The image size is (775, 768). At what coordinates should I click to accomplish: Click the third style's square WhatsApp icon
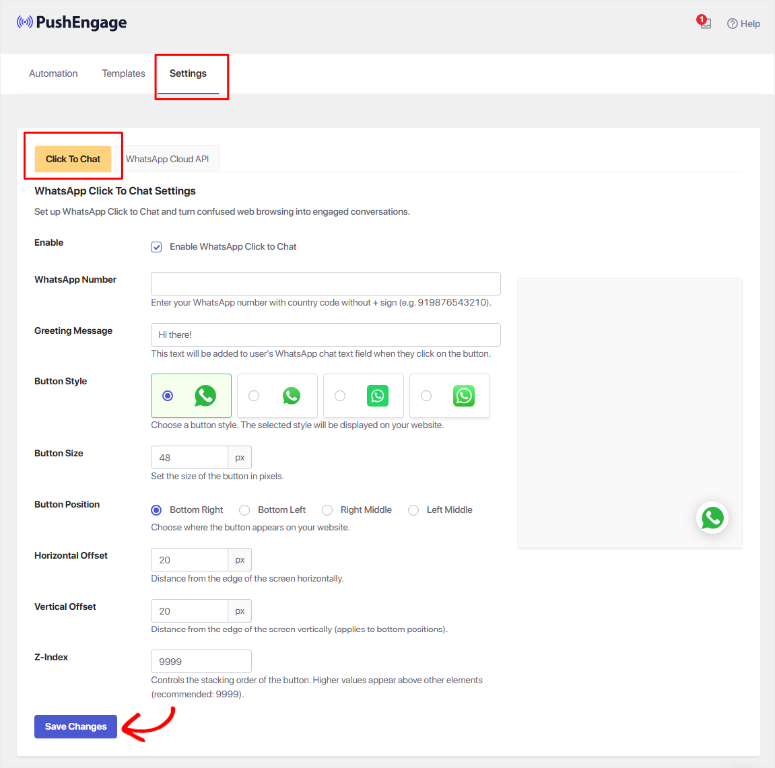pos(378,396)
